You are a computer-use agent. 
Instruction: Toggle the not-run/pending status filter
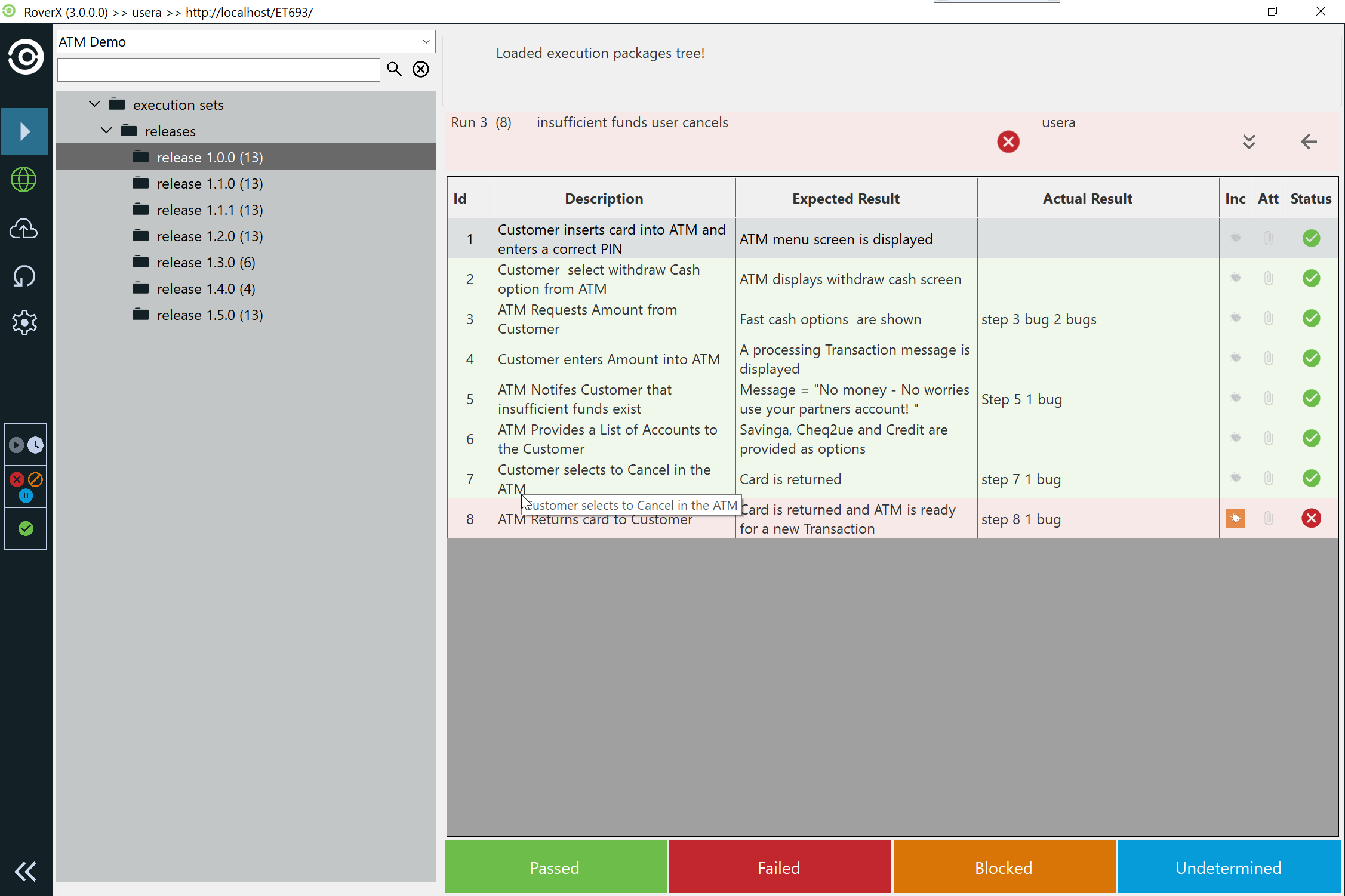26,445
